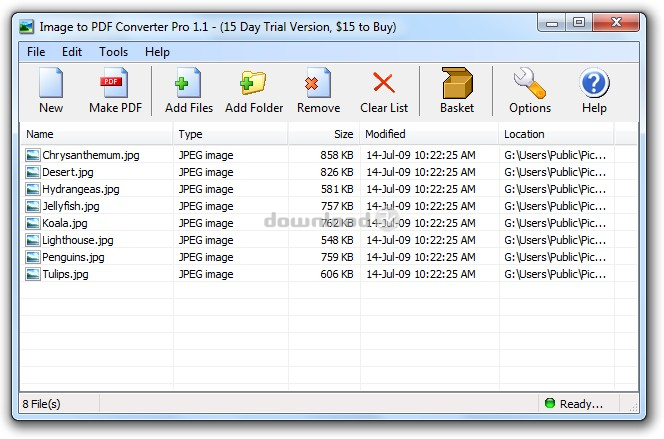664x439 pixels.
Task: Click the New document toolbar icon
Action: click(51, 83)
